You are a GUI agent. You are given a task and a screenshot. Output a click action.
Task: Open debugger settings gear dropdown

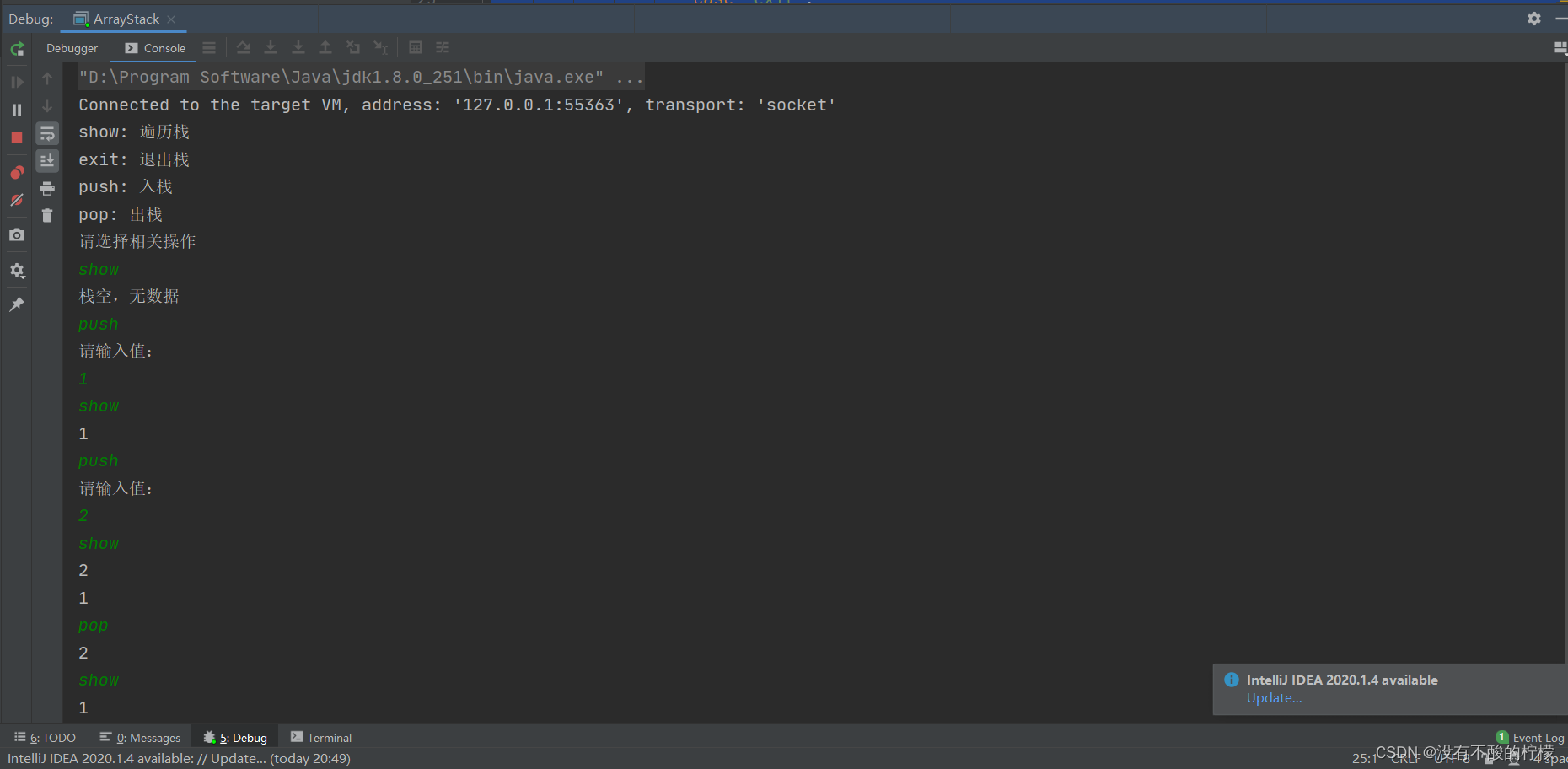click(17, 271)
